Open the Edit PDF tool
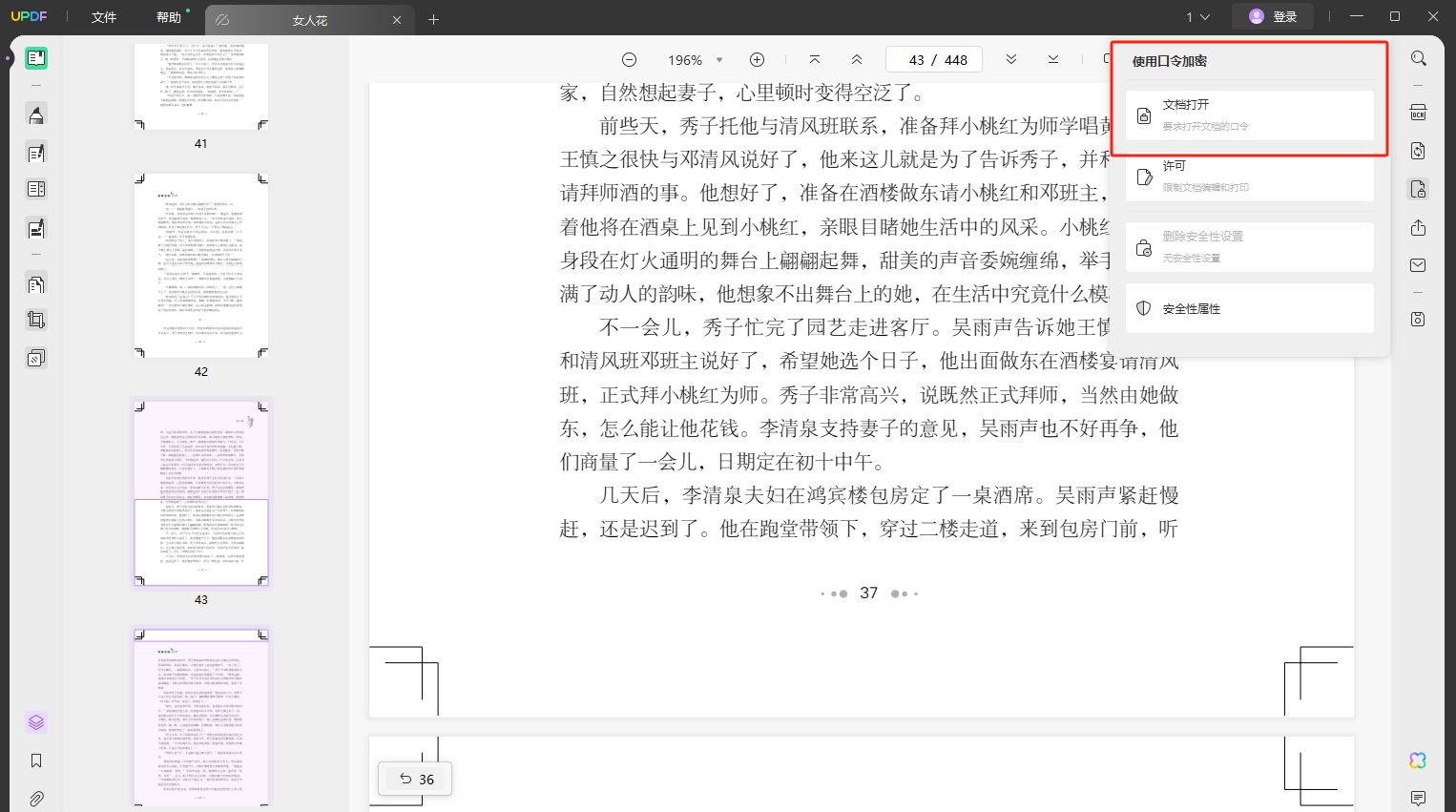 pos(36,153)
